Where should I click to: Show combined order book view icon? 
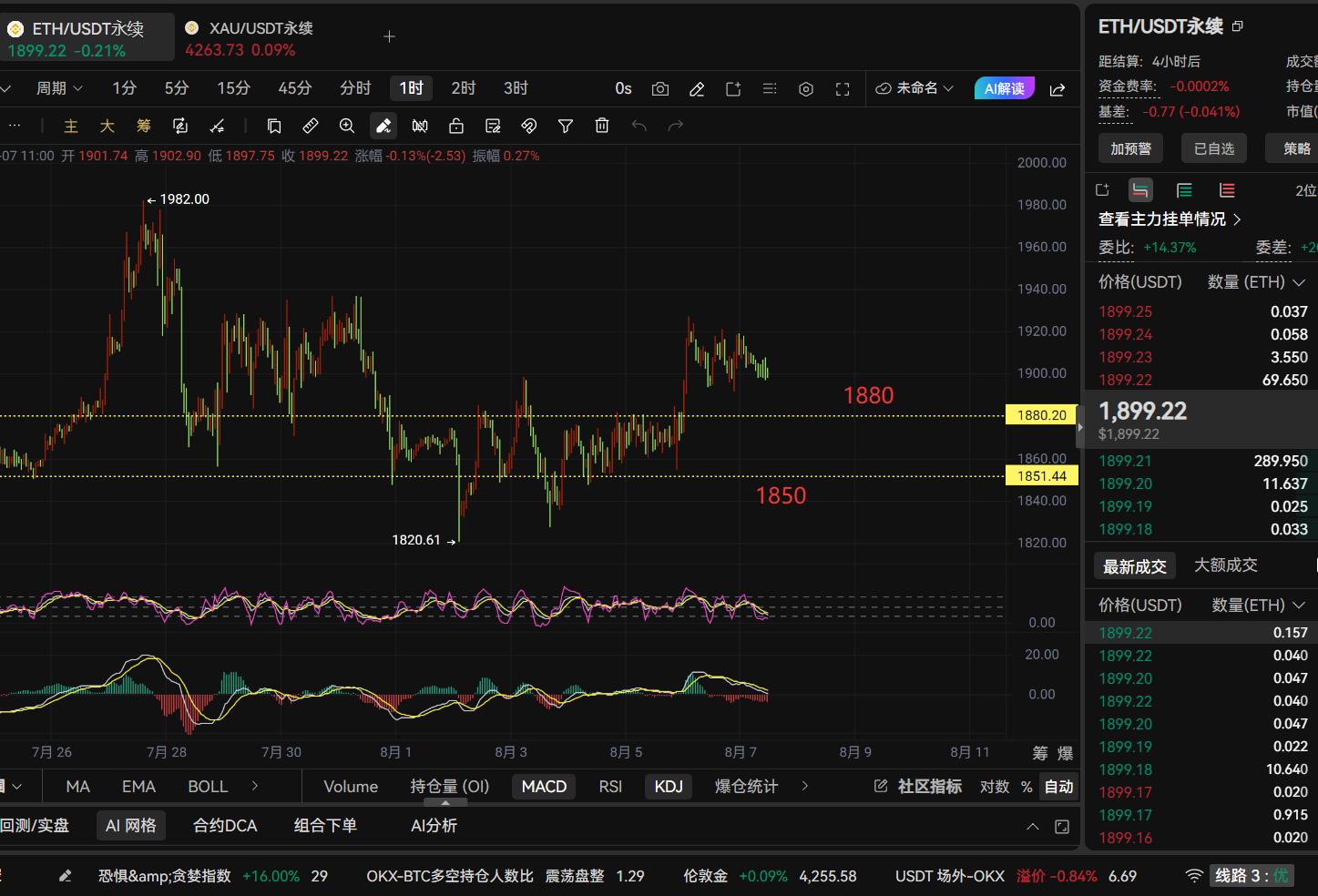pos(1140,190)
